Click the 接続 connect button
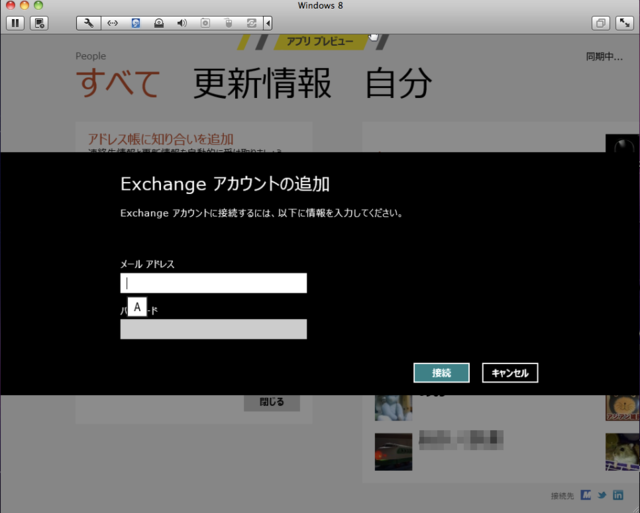Viewport: 640px width, 513px height. pyautogui.click(x=441, y=373)
